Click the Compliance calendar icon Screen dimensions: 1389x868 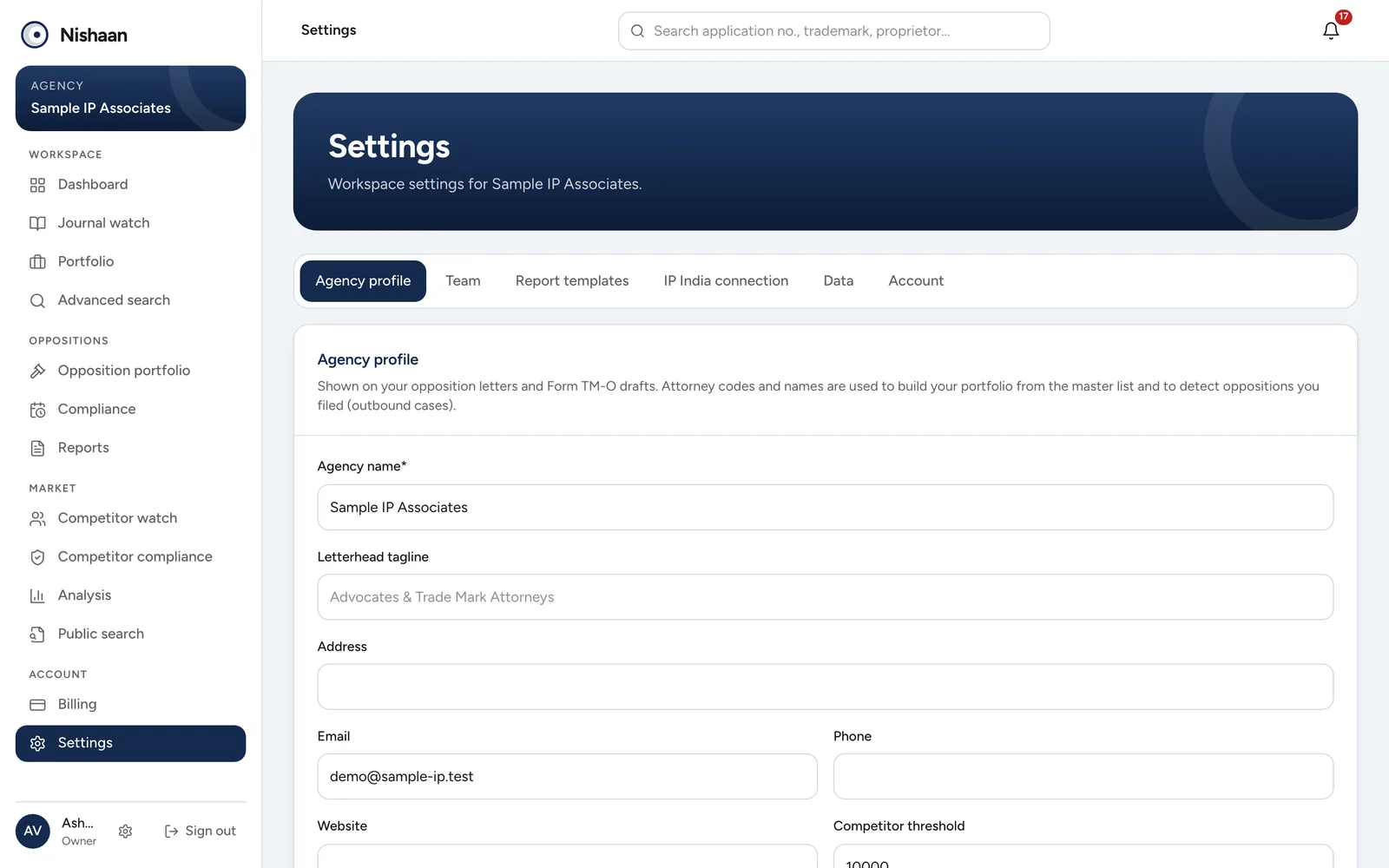tap(37, 410)
